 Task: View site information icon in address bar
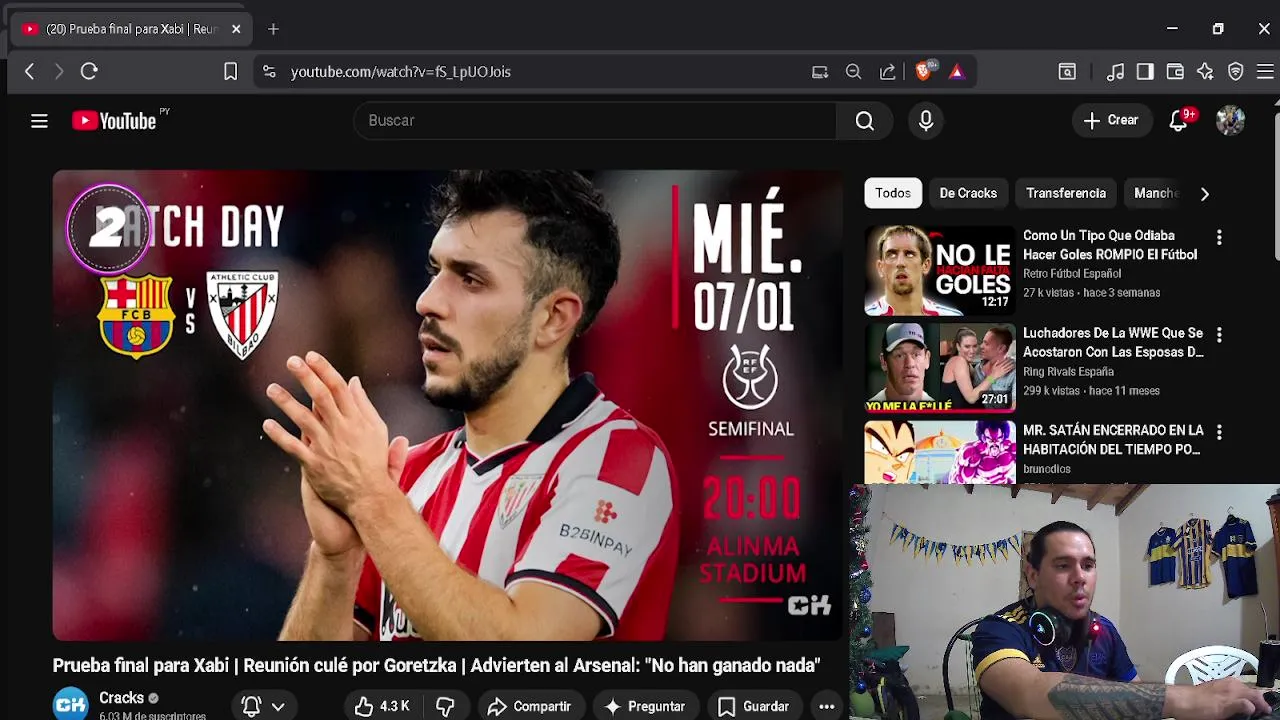click(269, 71)
